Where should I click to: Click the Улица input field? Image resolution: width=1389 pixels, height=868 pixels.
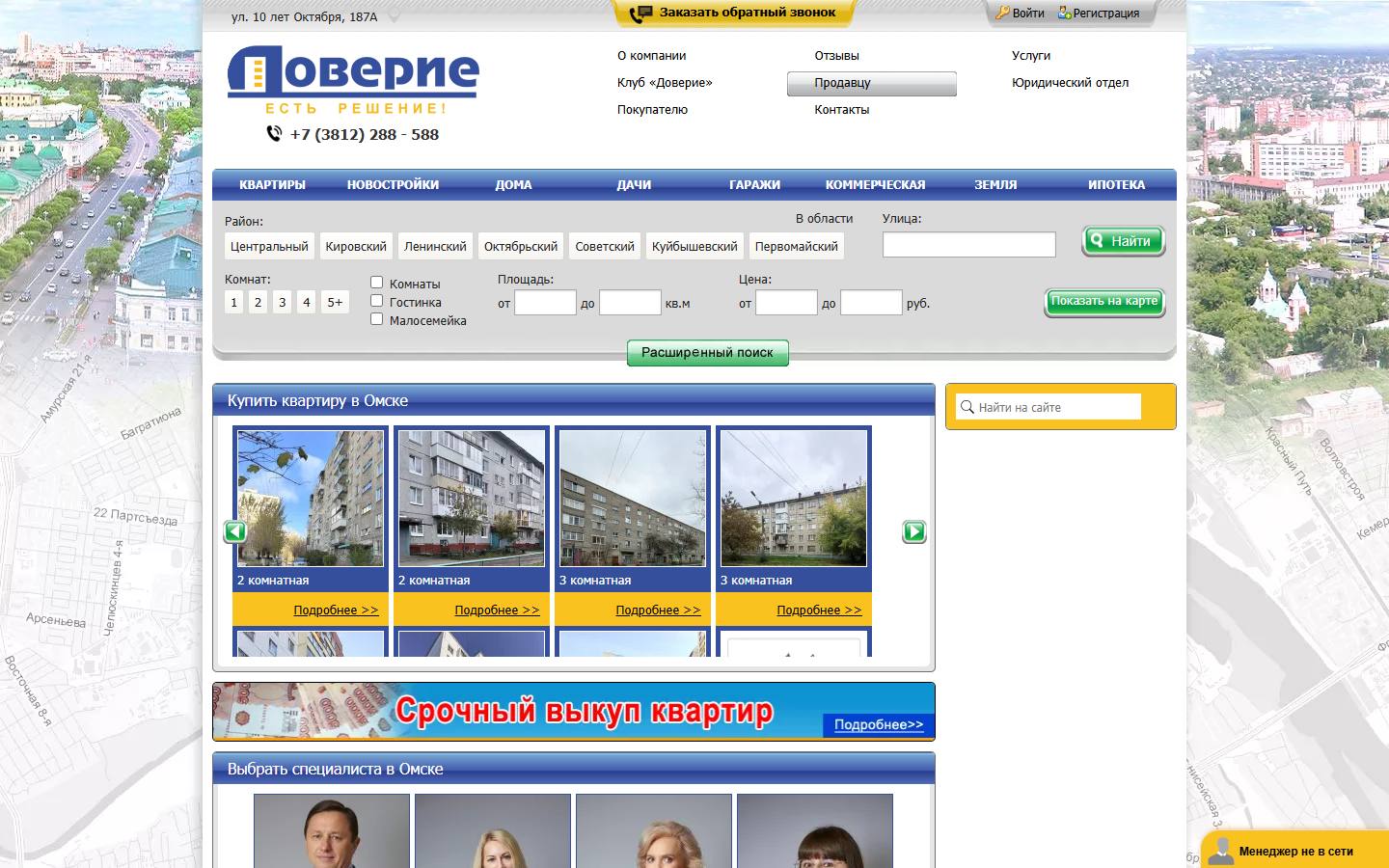coord(969,245)
